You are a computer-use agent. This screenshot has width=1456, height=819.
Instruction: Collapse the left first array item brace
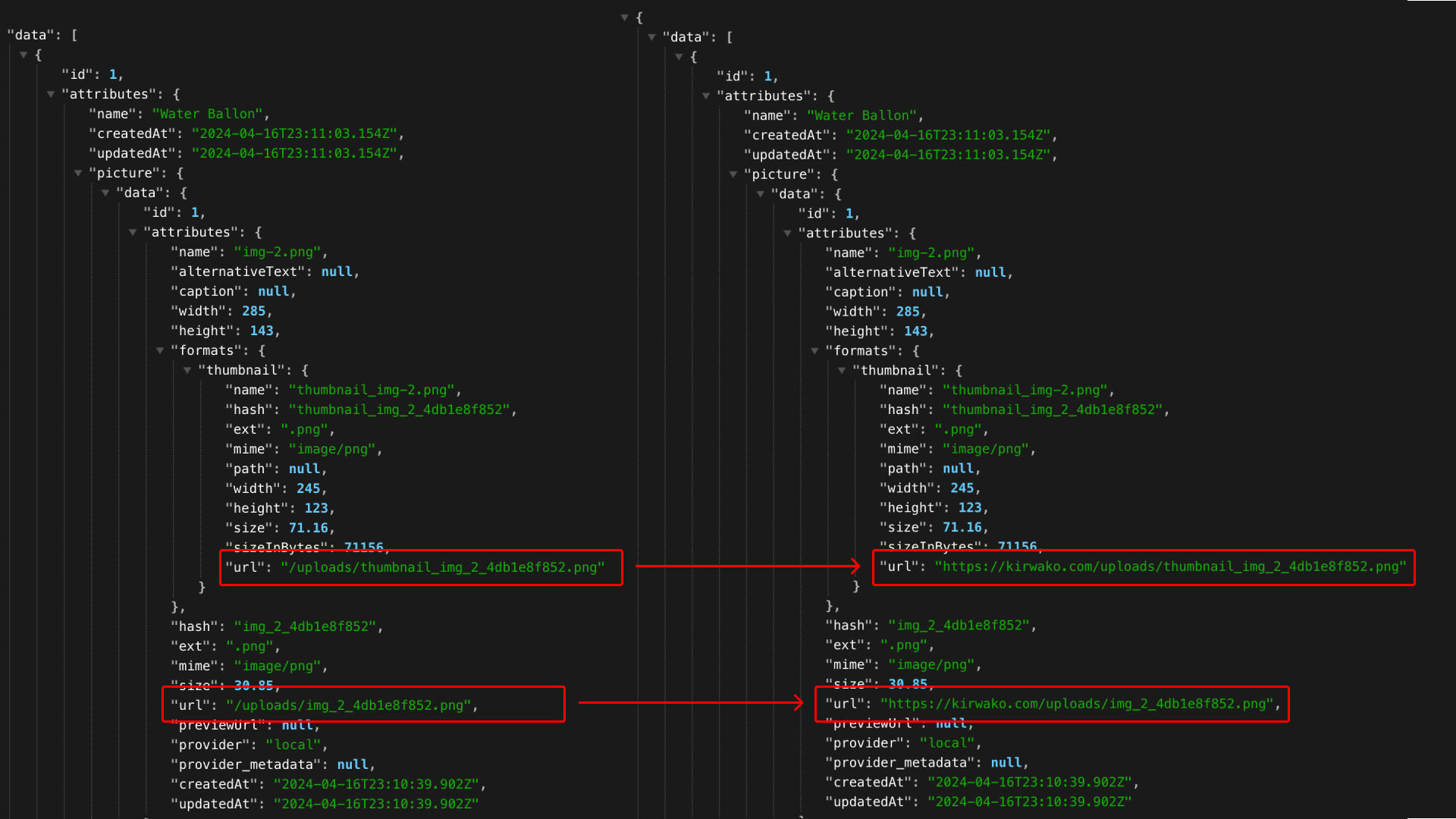pos(24,55)
